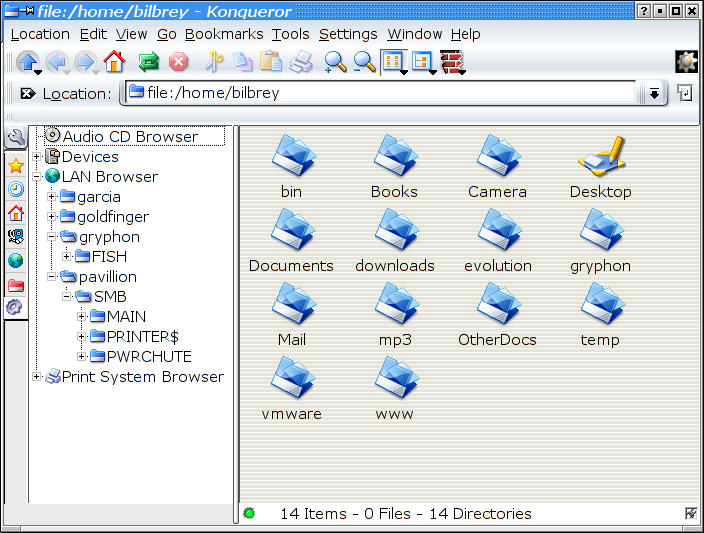Select the PWRCHUTE share in tree
Screen dimensions: 704x533
149,357
